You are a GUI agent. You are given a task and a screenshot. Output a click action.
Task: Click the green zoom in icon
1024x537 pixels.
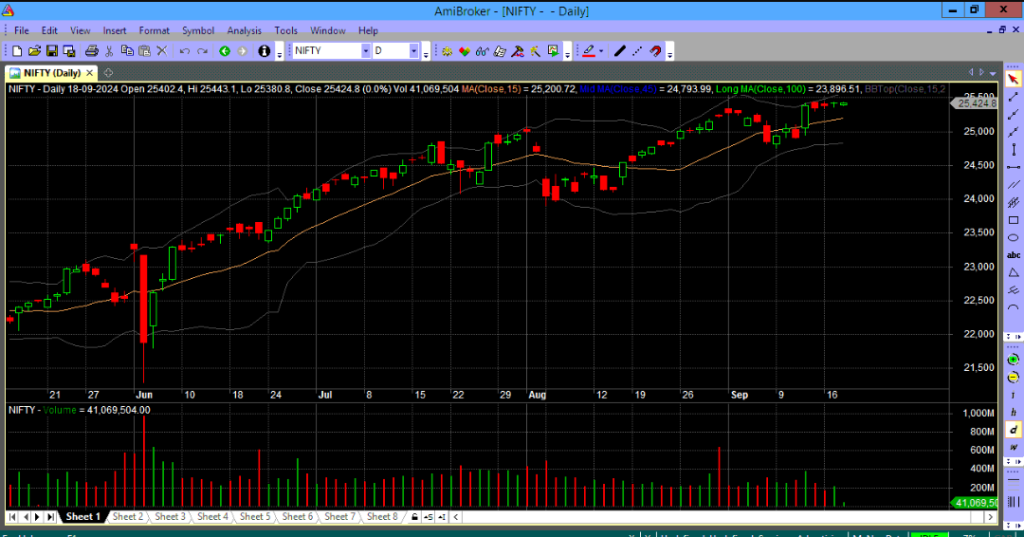1014,360
